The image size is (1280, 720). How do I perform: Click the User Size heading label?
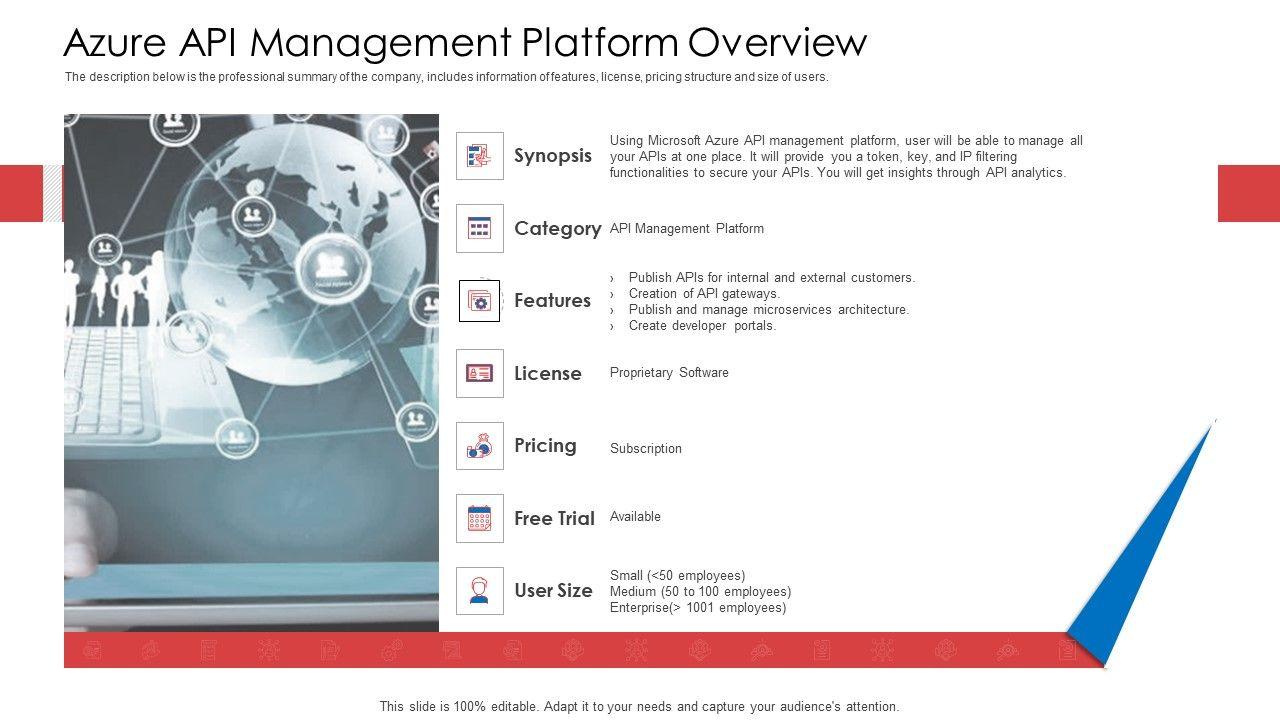click(x=553, y=591)
